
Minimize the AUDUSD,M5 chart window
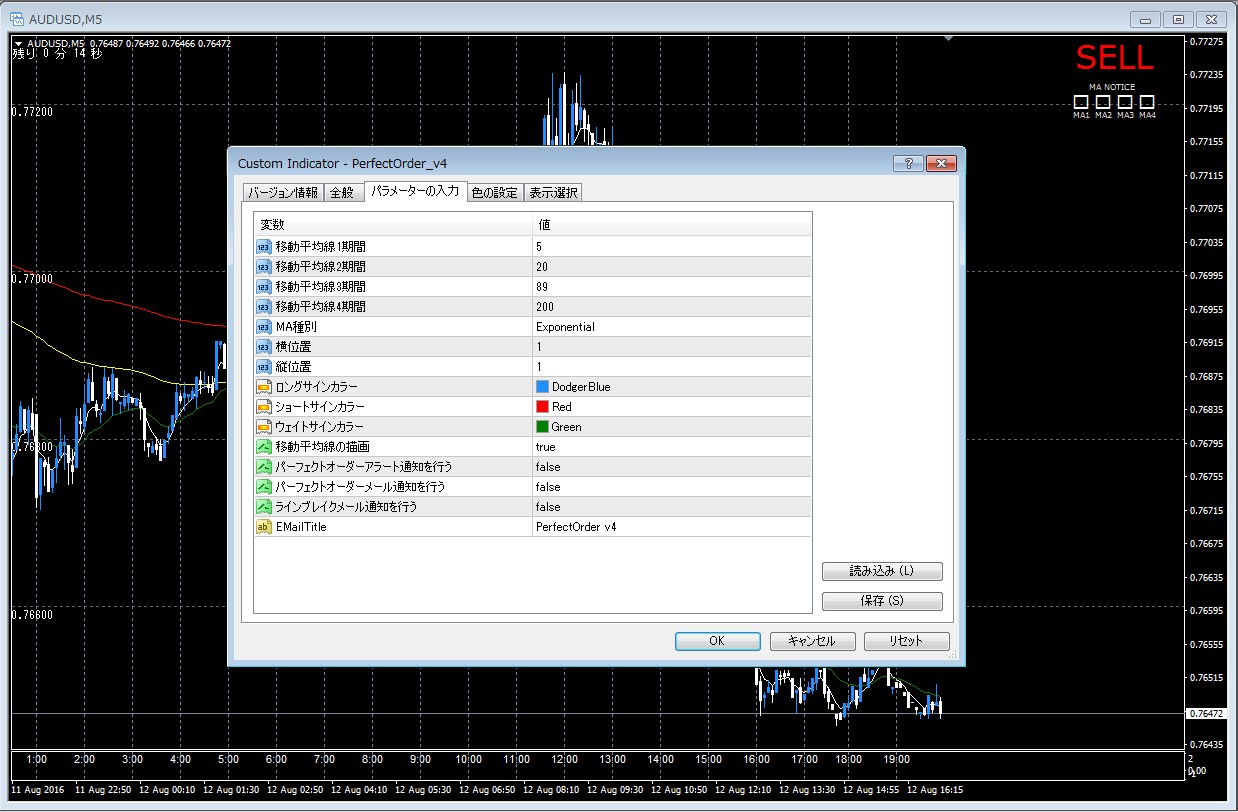tap(1145, 19)
